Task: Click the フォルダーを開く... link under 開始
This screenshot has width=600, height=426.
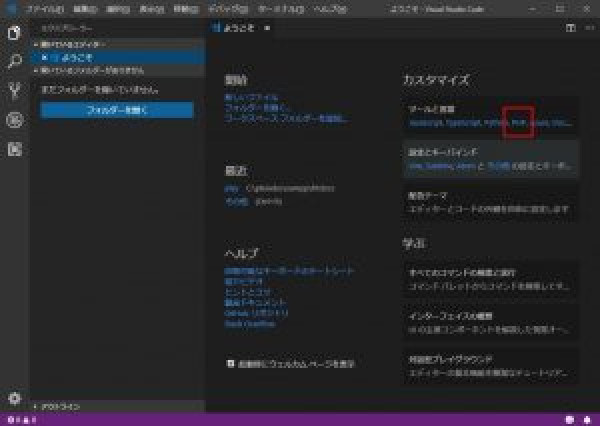Action: 256,108
